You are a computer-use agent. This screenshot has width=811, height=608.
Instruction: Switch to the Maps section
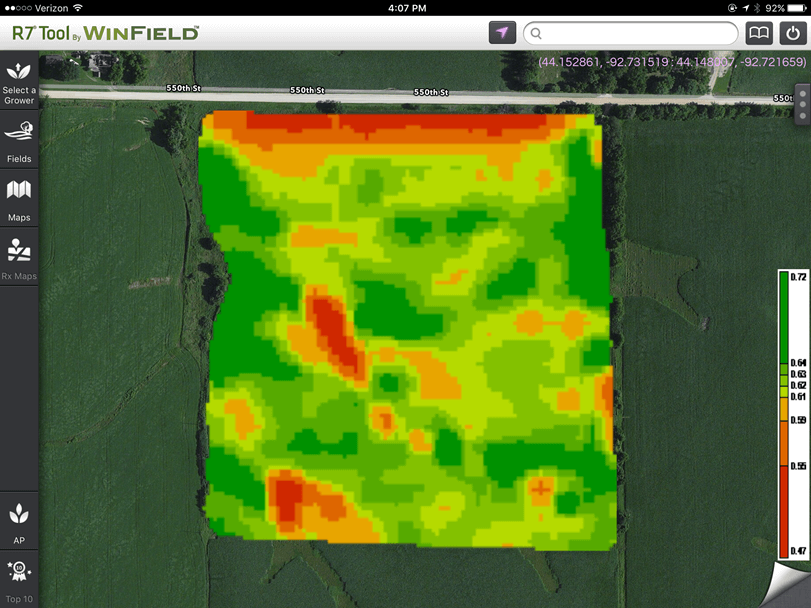pos(19,199)
